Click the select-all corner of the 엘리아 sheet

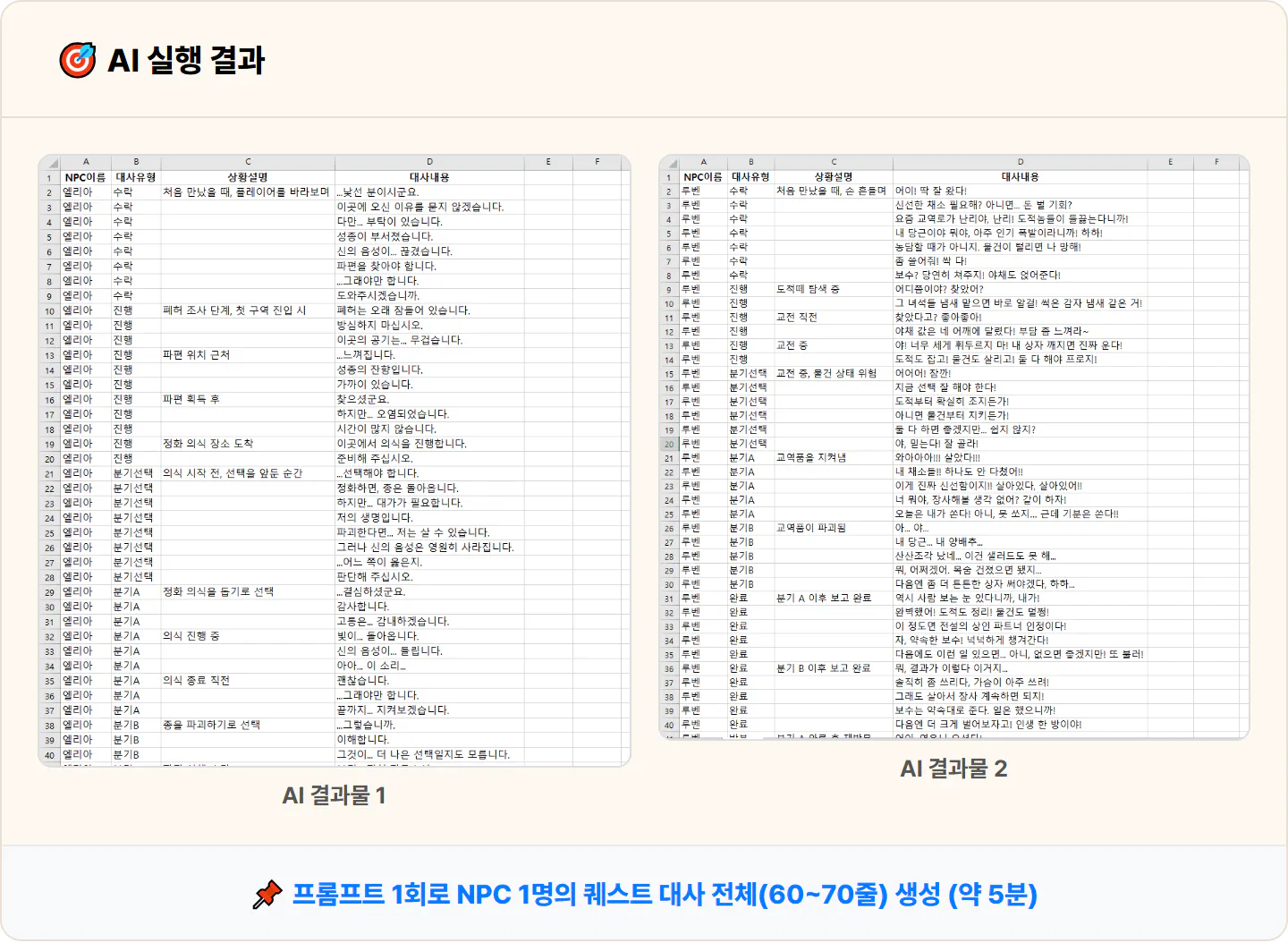[x=49, y=162]
